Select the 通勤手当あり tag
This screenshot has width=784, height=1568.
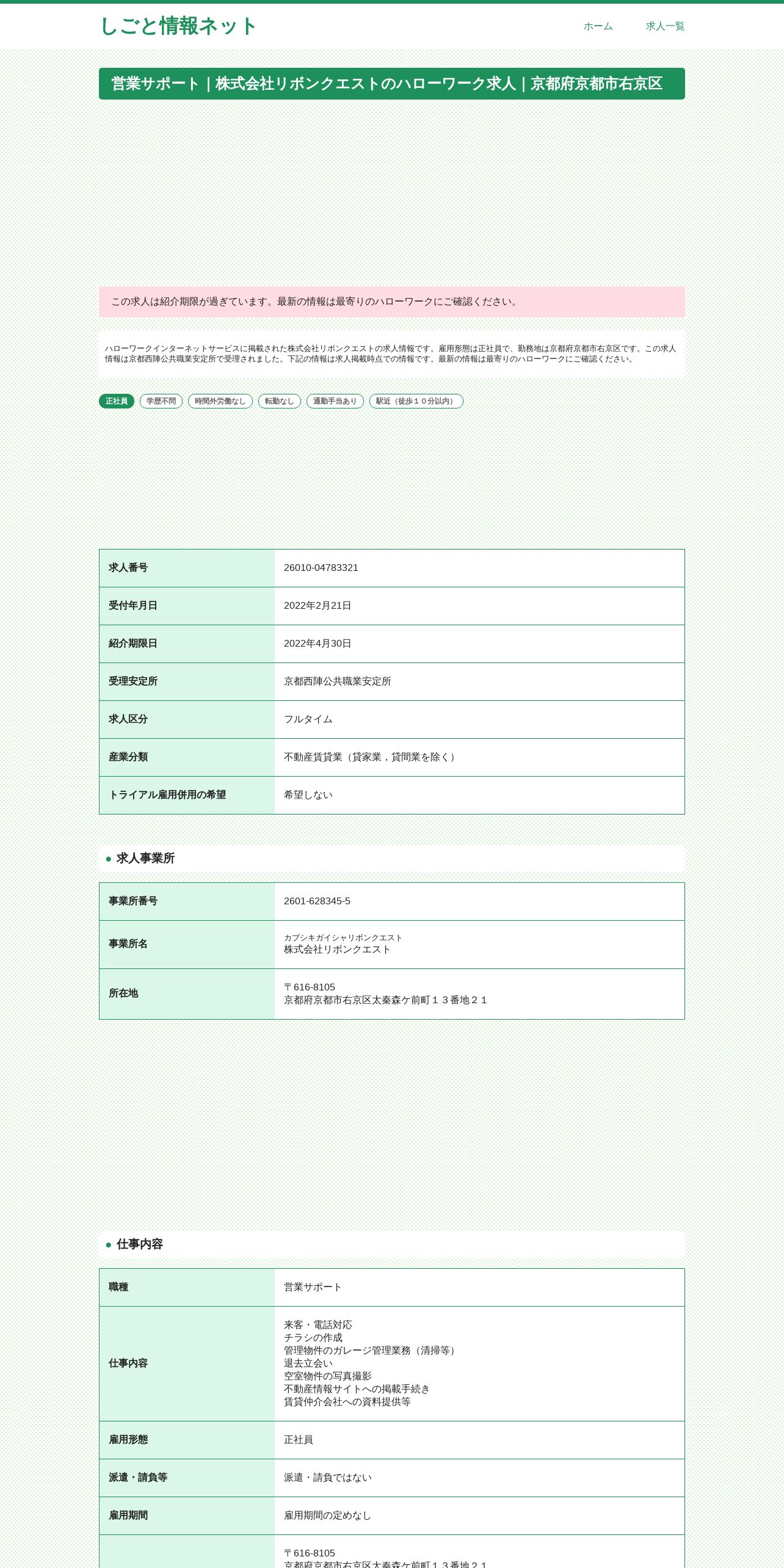pos(335,401)
